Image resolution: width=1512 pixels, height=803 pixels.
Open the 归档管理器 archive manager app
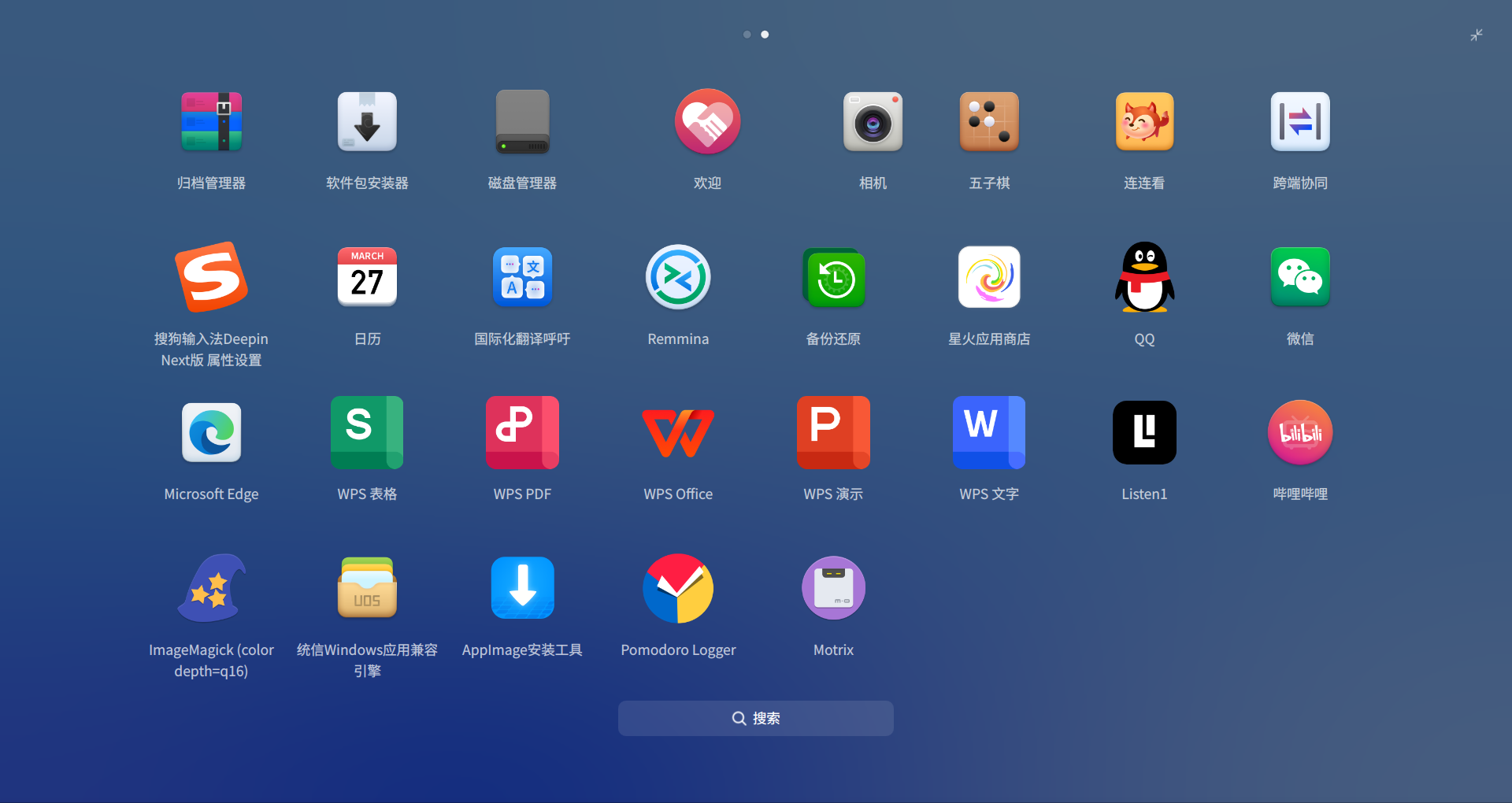pos(211,121)
